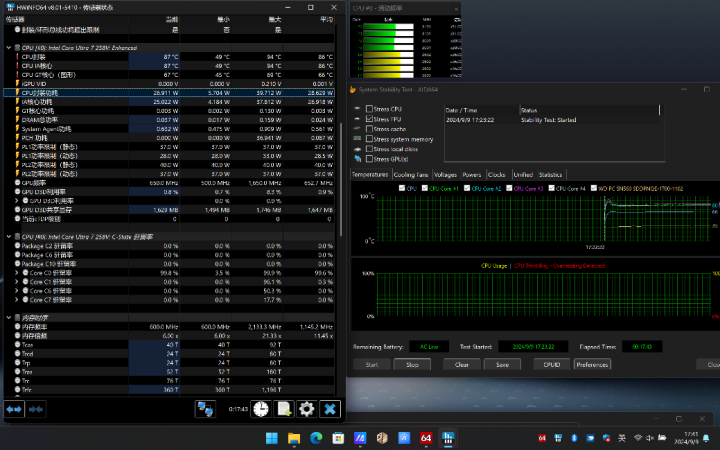This screenshot has height=450, width=720.
Task: Collapse CPU [#0] C-State residency group
Action: pyautogui.click(x=9, y=237)
